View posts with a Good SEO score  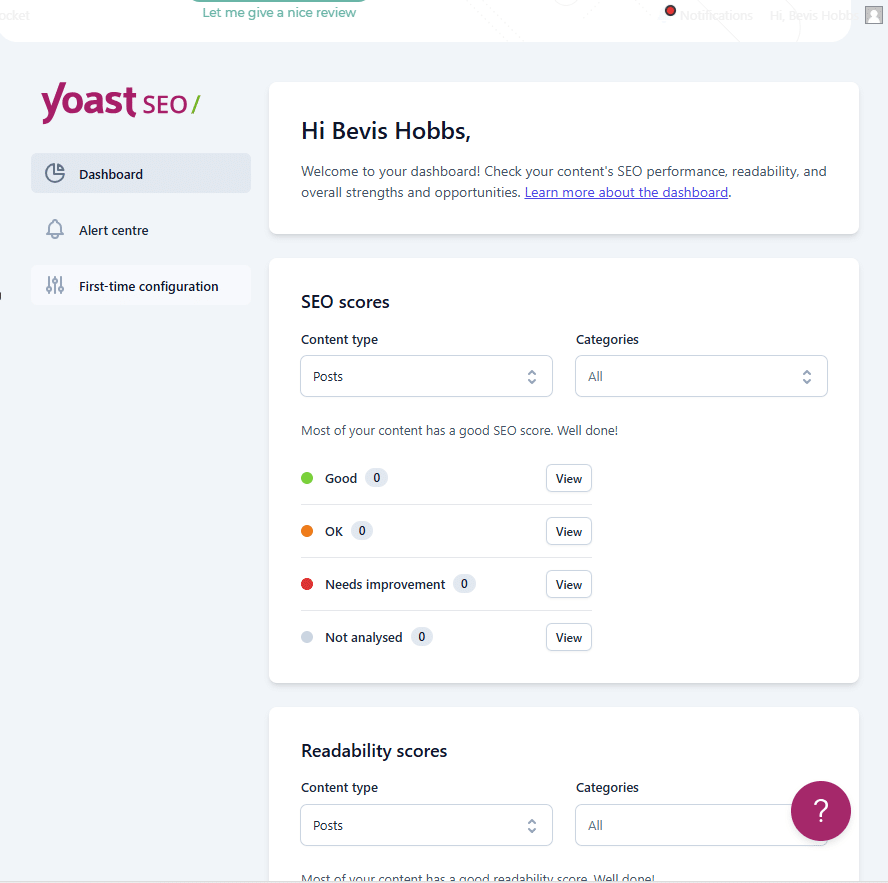(x=568, y=478)
